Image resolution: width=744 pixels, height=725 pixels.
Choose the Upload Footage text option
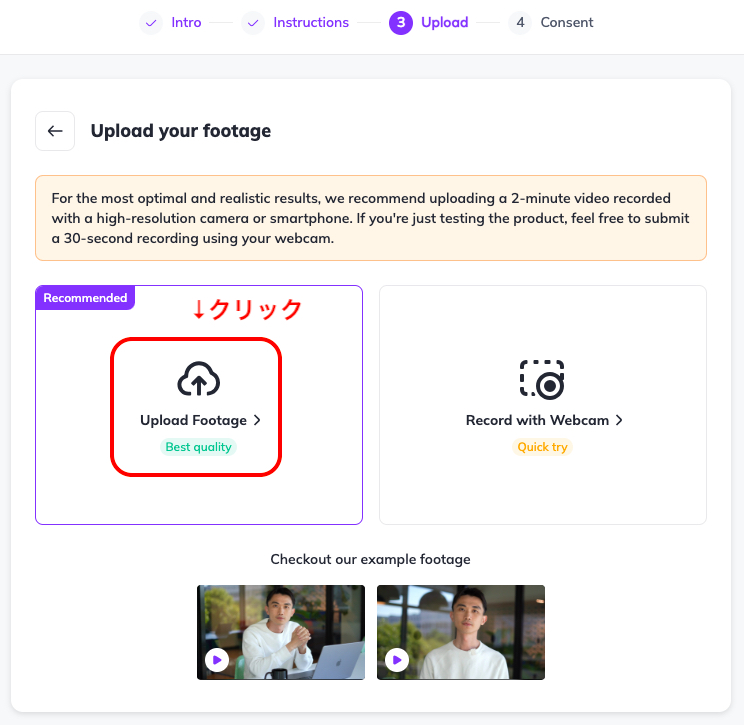[x=193, y=421]
